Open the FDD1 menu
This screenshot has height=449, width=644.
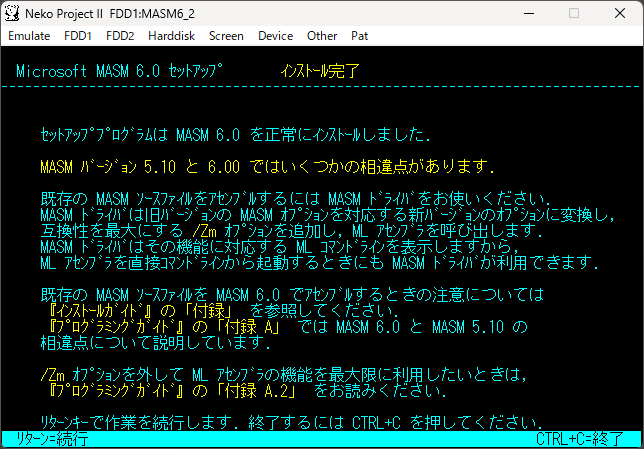point(78,36)
